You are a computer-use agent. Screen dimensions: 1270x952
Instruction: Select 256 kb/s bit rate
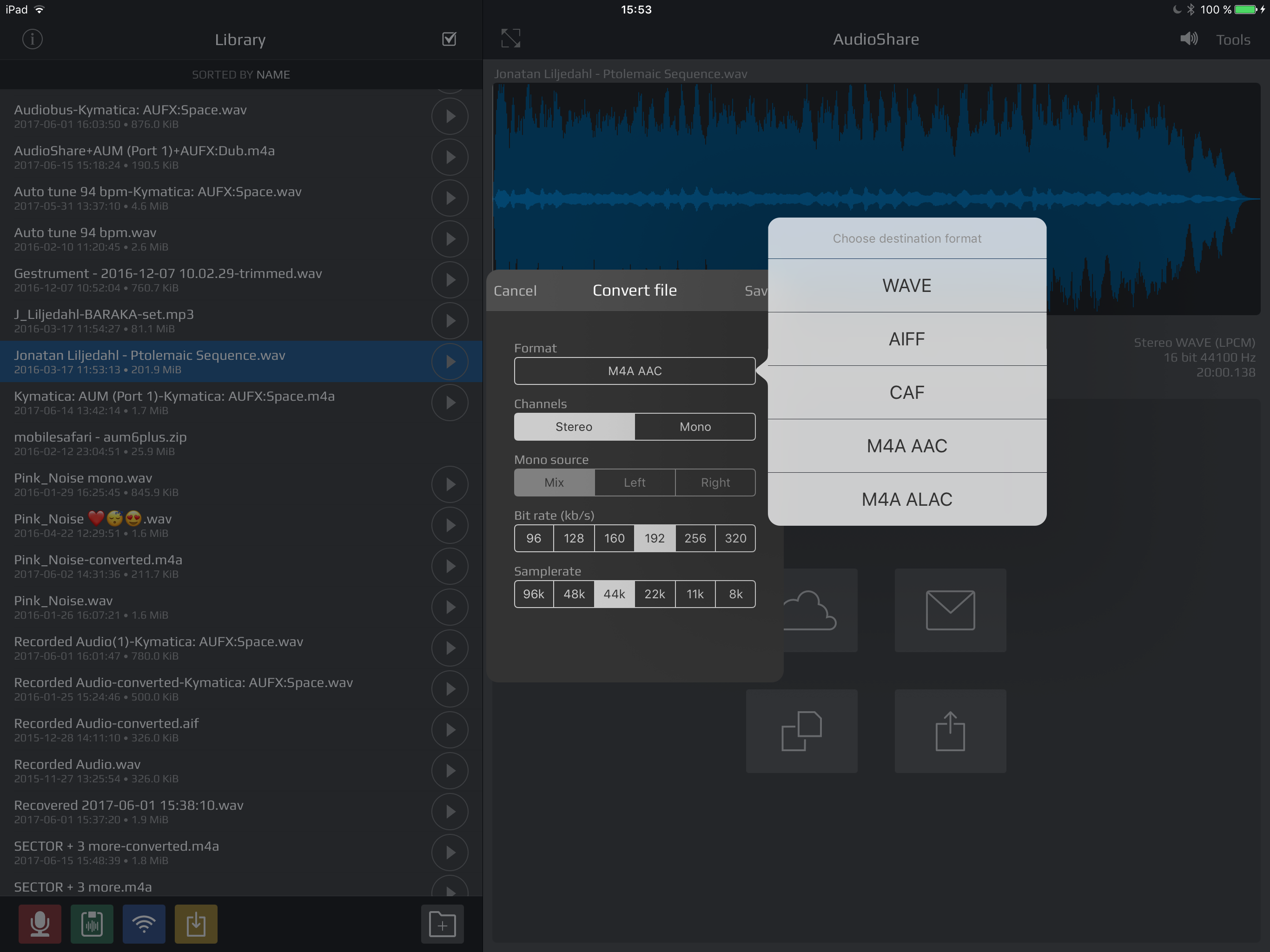click(695, 538)
